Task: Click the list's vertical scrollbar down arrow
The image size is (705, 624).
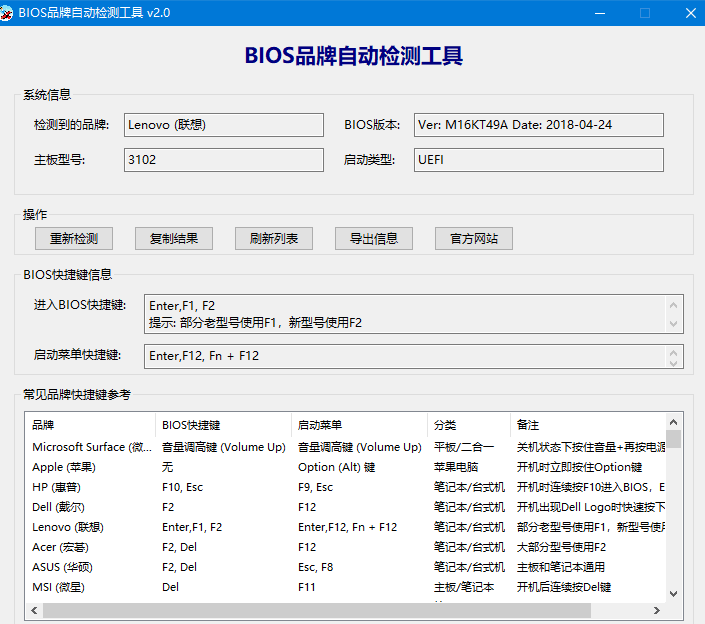Action: (x=675, y=593)
